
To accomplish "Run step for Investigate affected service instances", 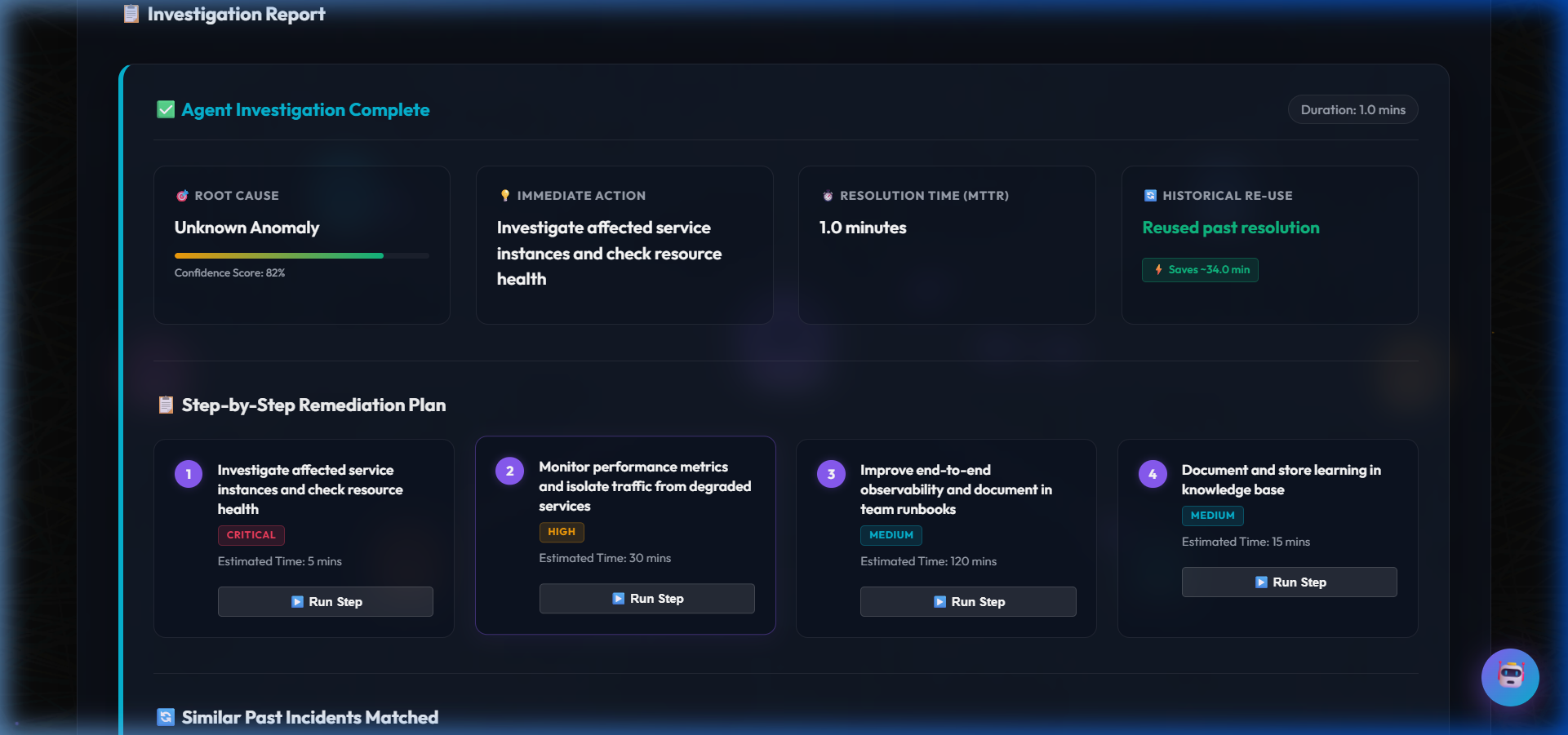I will point(326,602).
